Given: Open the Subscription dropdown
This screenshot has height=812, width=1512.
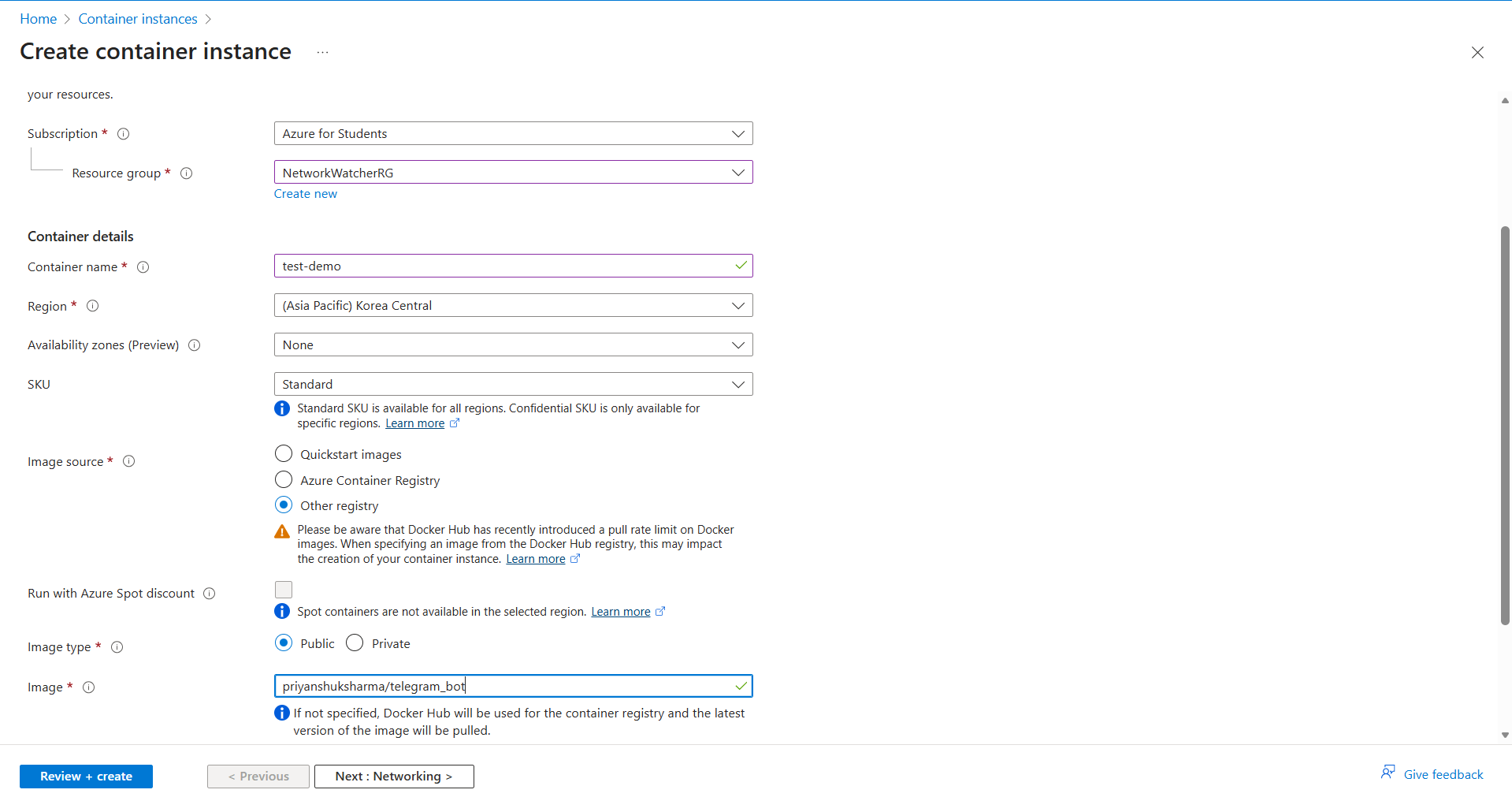Looking at the screenshot, I should click(x=513, y=133).
